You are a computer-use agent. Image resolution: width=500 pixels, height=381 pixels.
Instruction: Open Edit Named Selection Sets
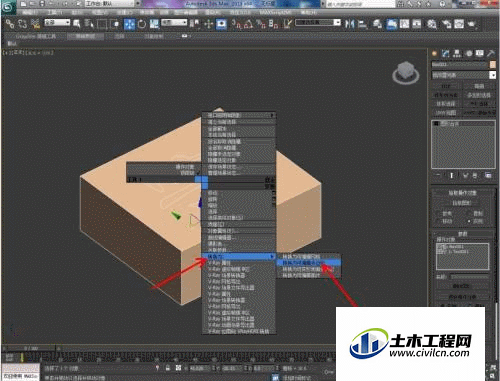[288, 24]
